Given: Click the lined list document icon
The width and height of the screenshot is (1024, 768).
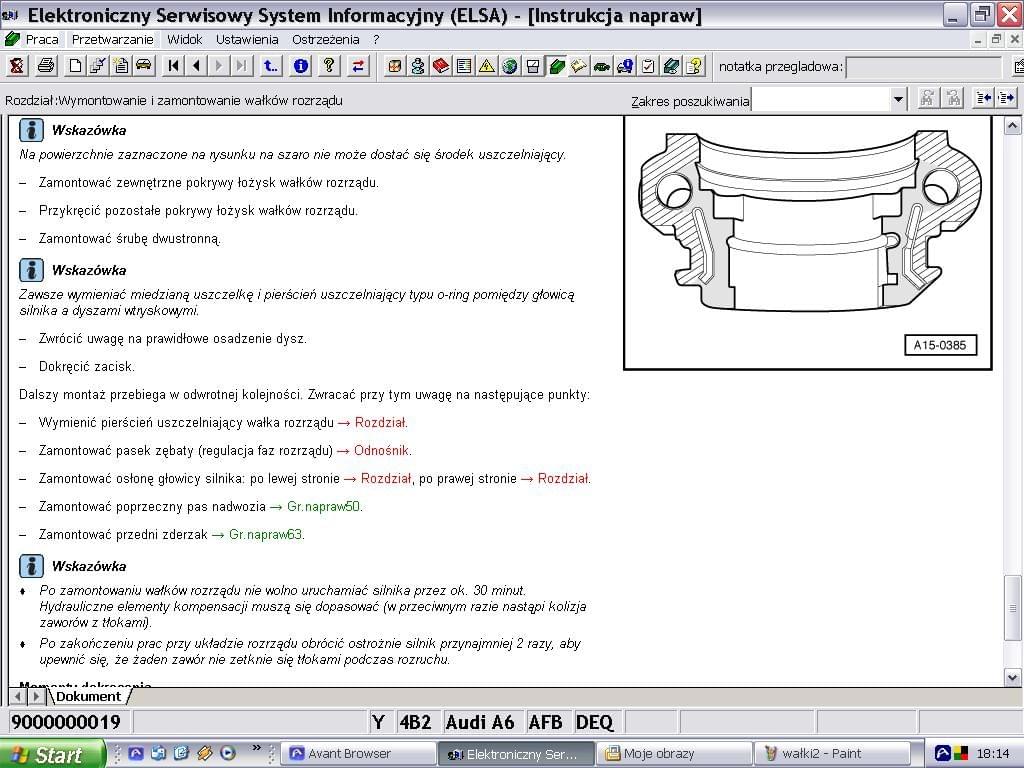Looking at the screenshot, I should point(464,65).
